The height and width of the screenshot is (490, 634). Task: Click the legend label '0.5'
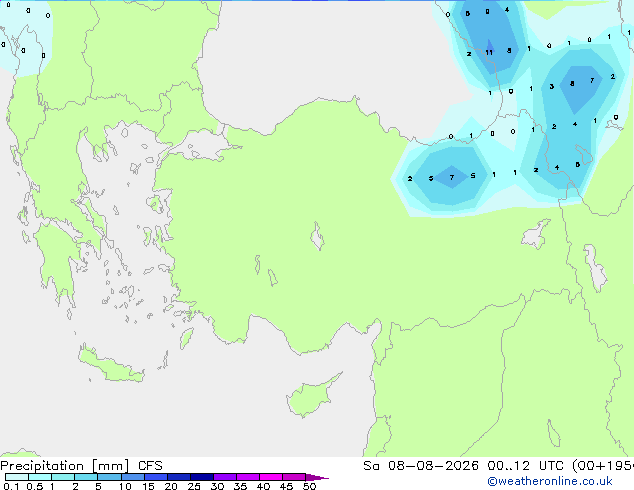click(35, 486)
